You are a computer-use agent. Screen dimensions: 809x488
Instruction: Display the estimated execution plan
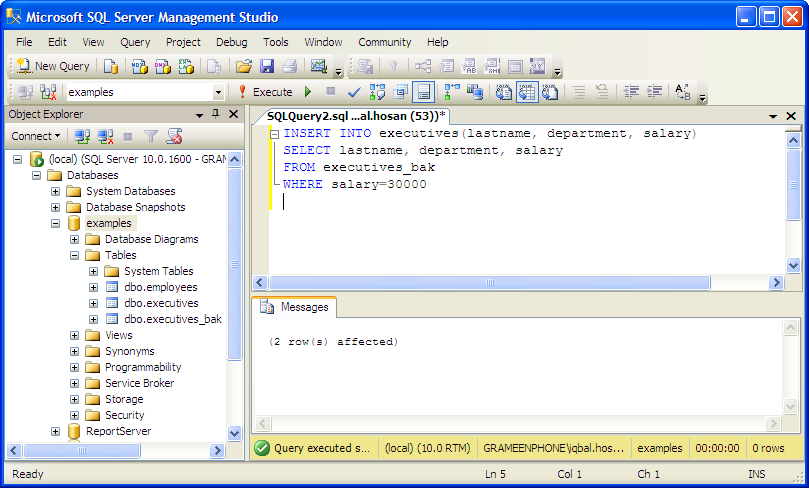pyautogui.click(x=377, y=92)
